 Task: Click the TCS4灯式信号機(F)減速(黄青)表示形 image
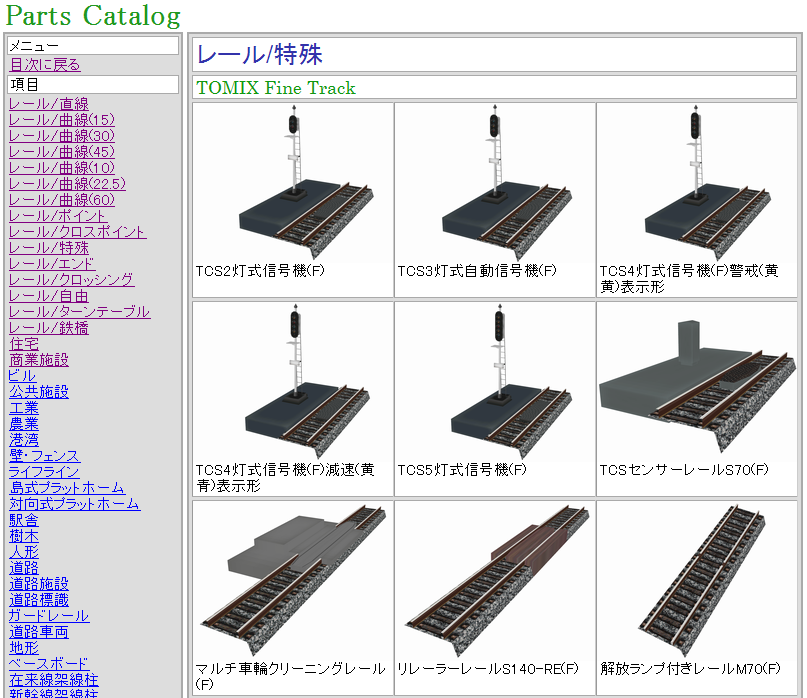click(x=293, y=382)
